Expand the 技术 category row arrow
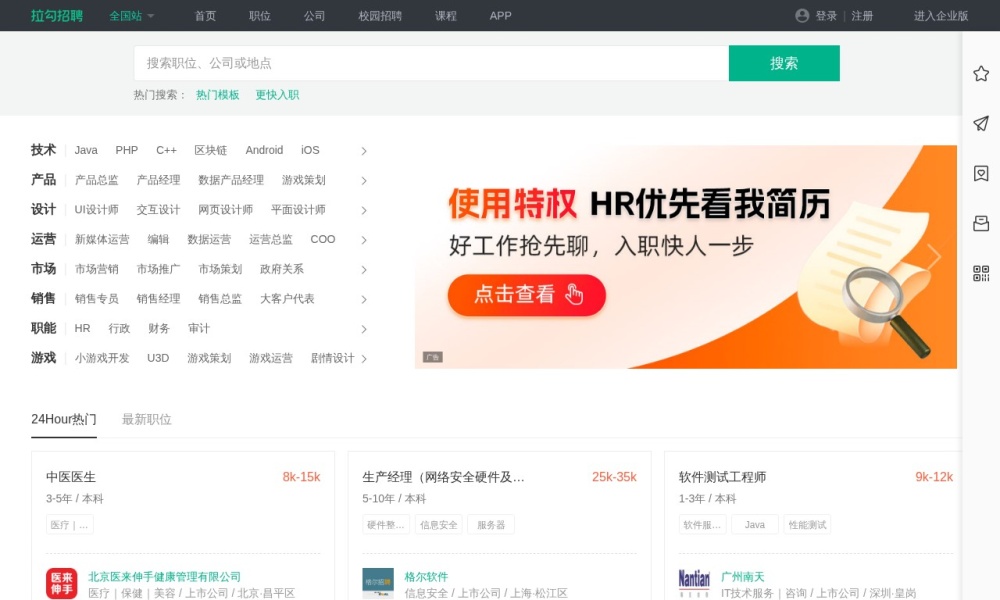 pyautogui.click(x=364, y=151)
